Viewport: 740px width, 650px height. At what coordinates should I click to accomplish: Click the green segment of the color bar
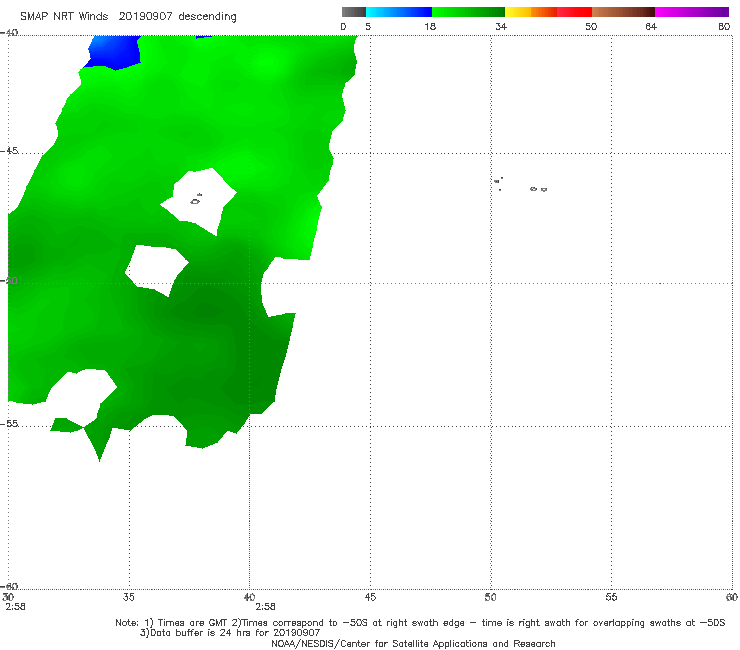[468, 12]
